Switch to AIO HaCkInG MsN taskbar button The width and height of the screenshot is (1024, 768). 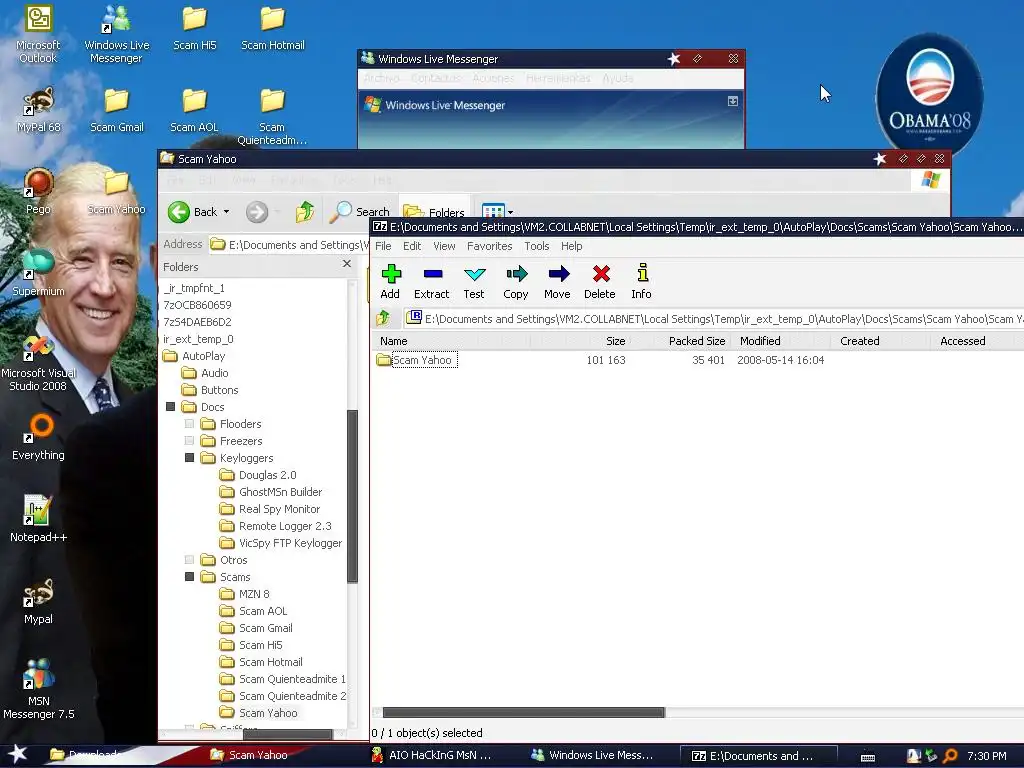point(432,755)
